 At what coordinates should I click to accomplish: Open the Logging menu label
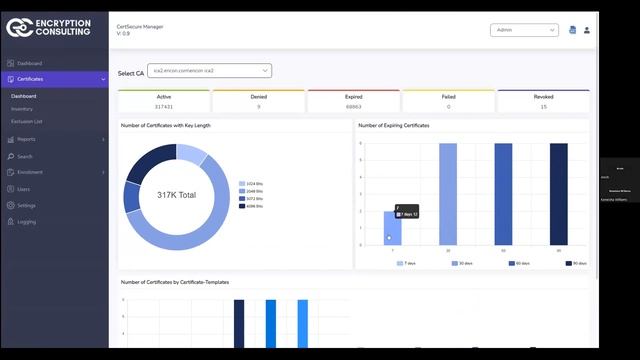[27, 222]
